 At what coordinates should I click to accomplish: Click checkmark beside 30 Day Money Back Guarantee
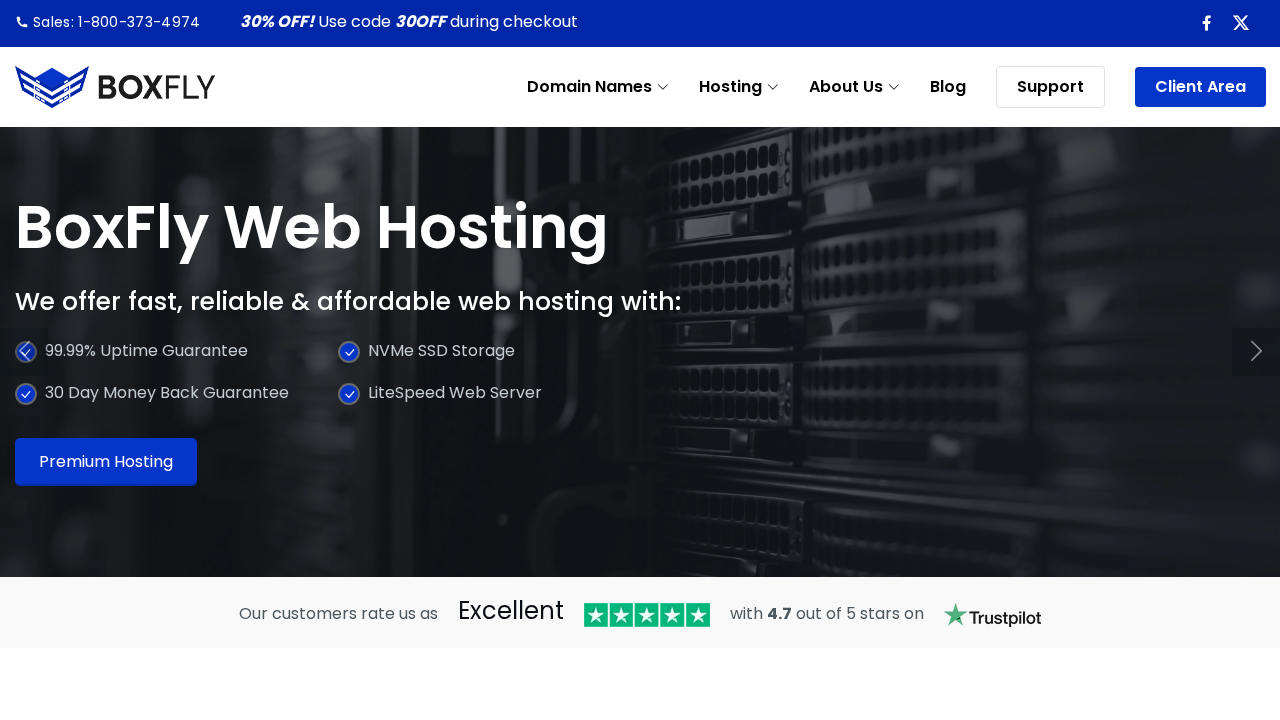click(26, 394)
